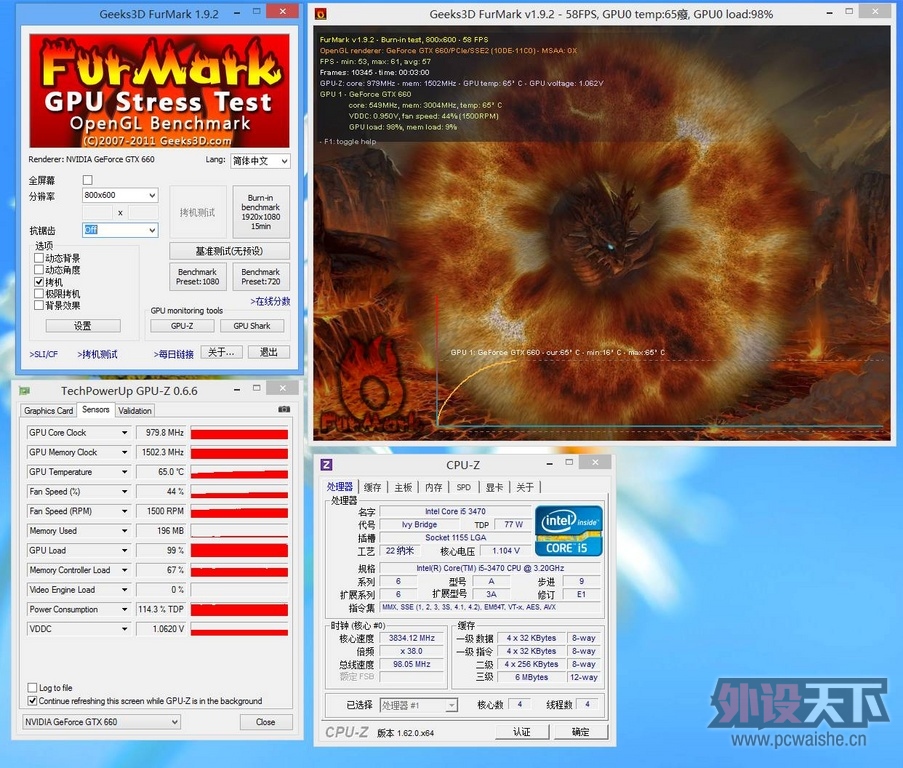This screenshot has width=903, height=768.
Task: Open the SPD tab in CPU-Z
Action: 464,487
